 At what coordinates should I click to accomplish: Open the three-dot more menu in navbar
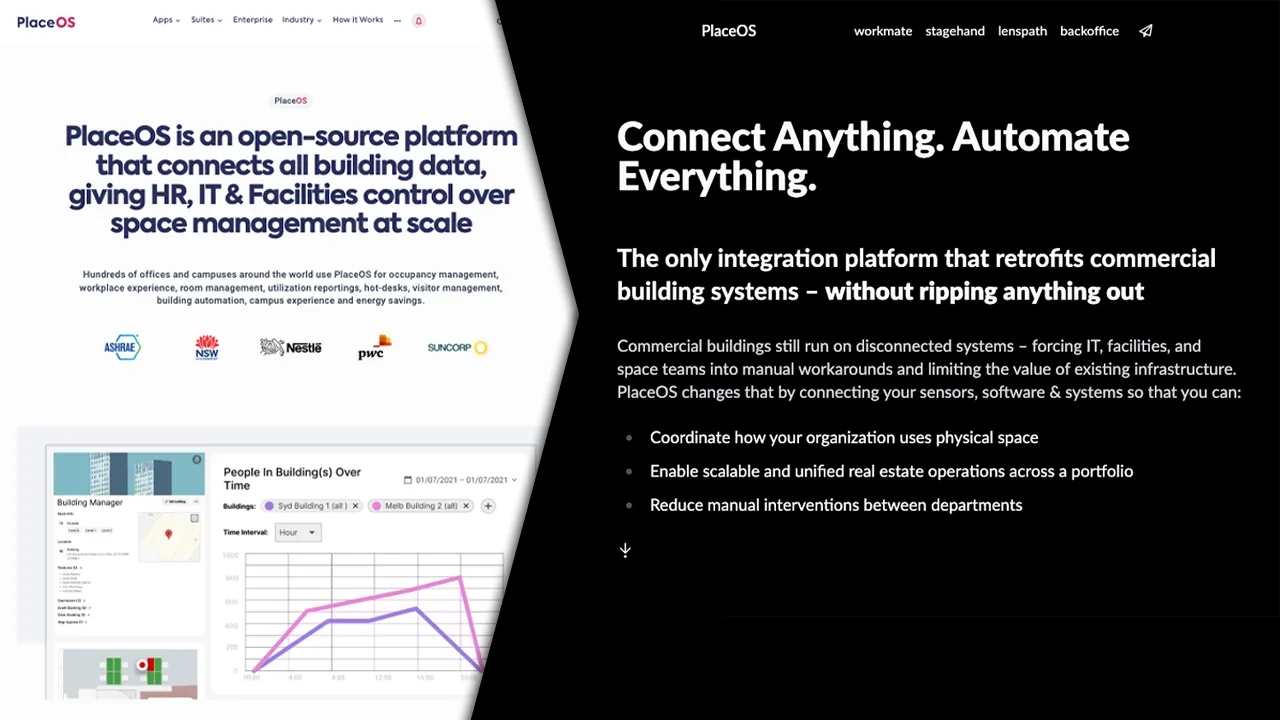[x=398, y=20]
